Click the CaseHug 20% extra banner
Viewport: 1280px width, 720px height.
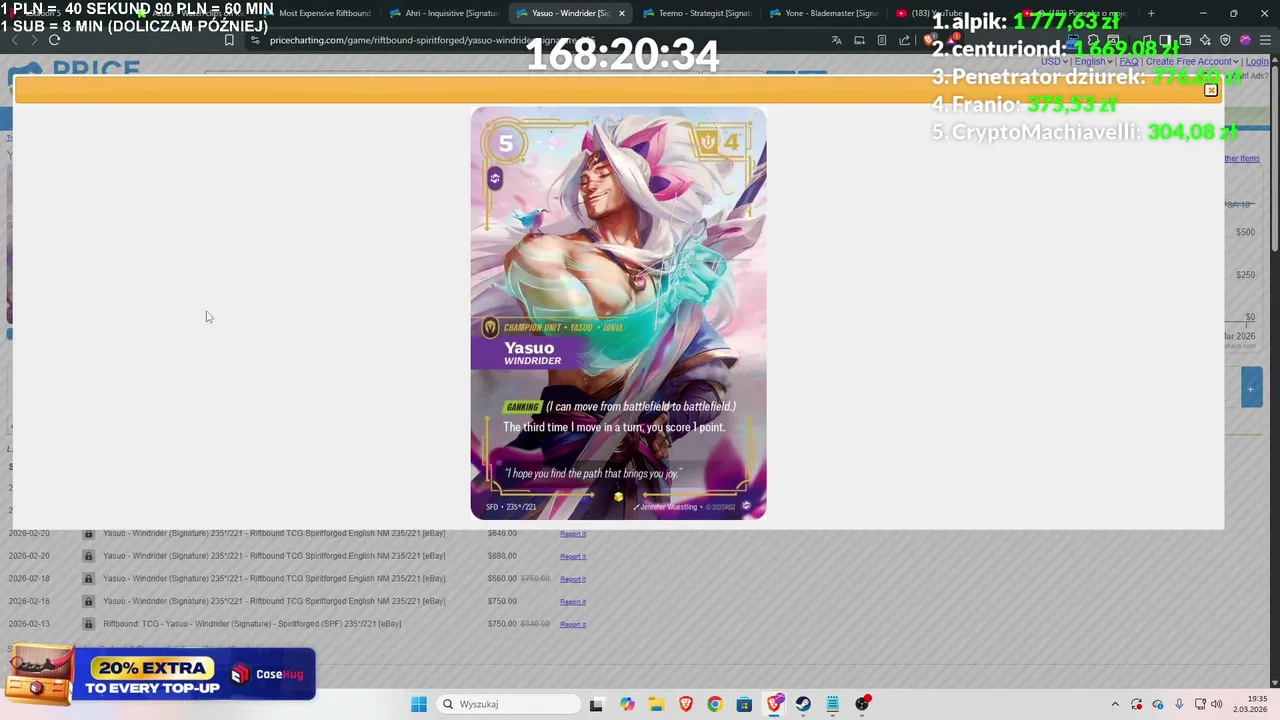(x=160, y=674)
